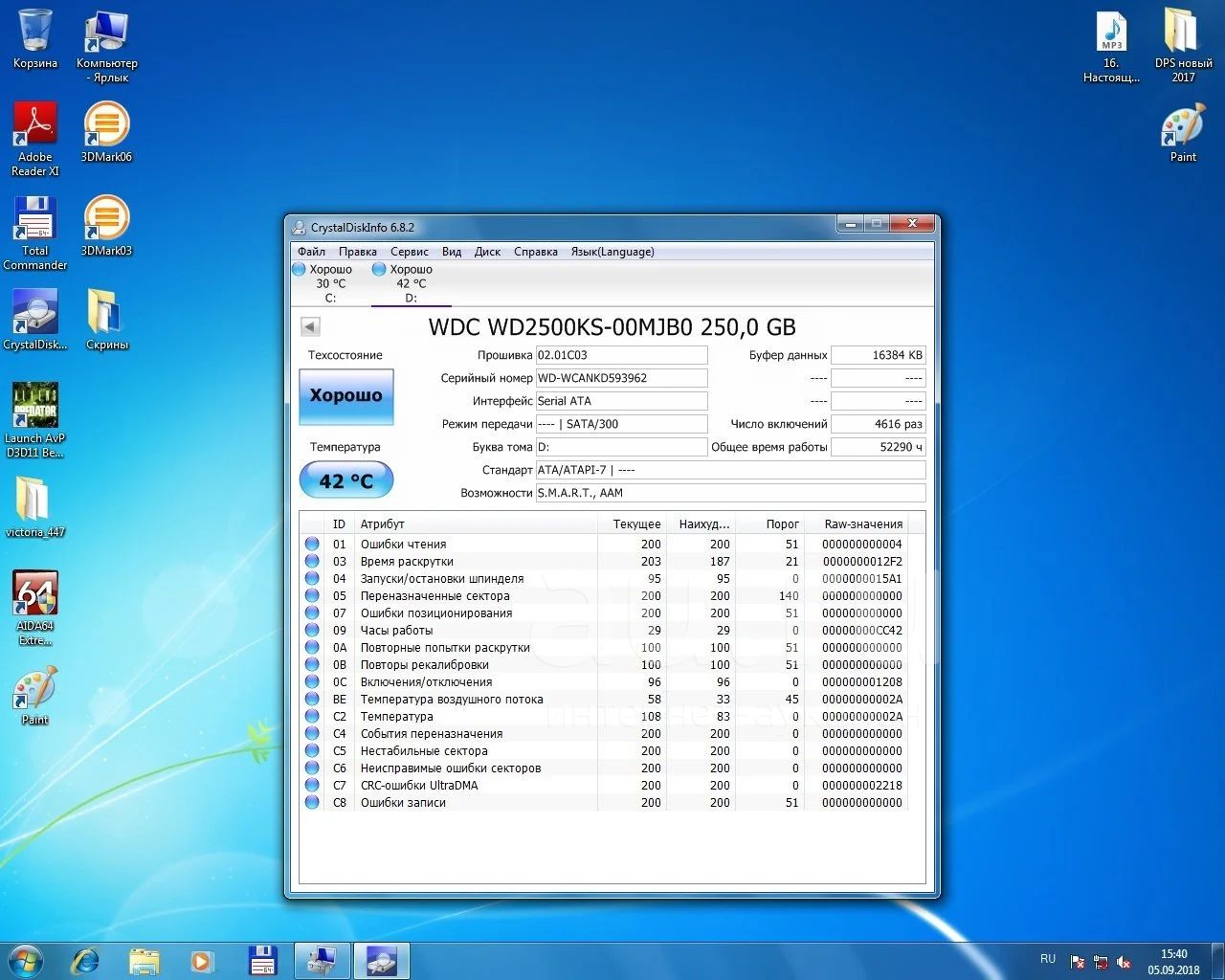Open Total Commander taskbar icon
Image resolution: width=1225 pixels, height=980 pixels.
click(262, 960)
